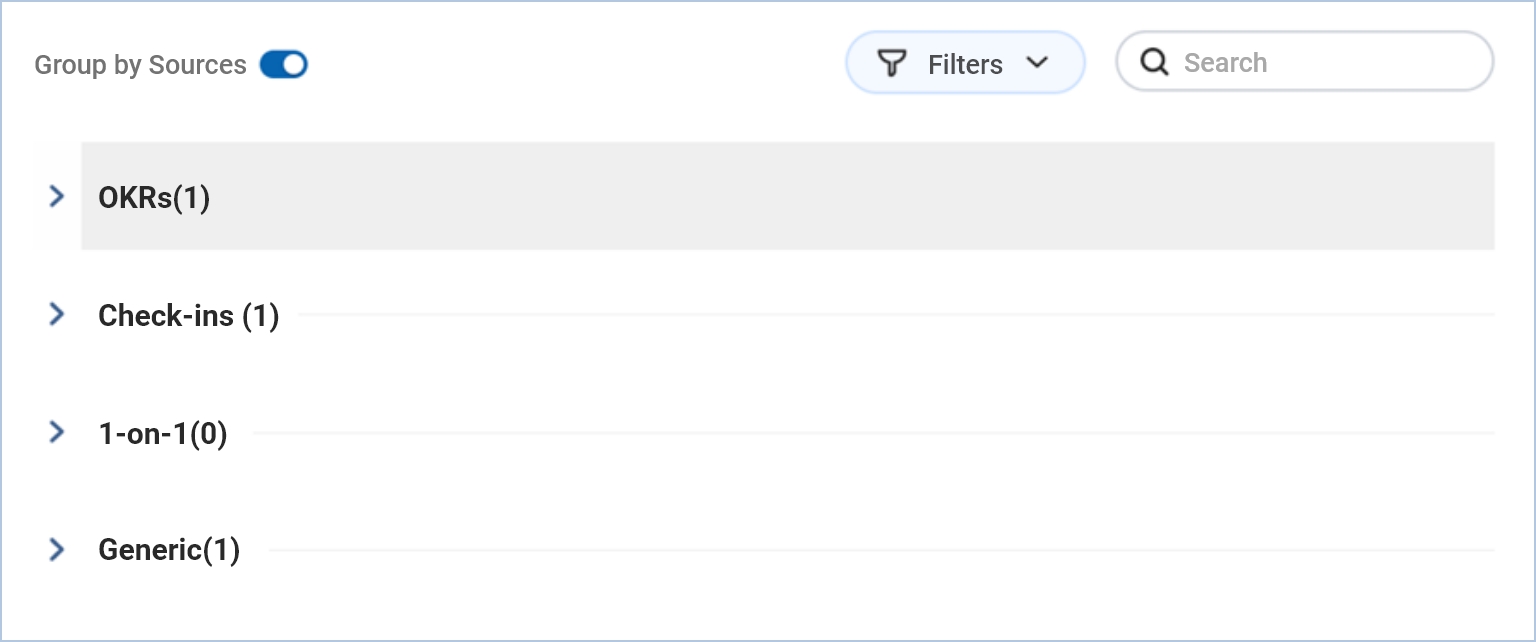Click the magnifying glass search icon
The image size is (1536, 642).
[x=1155, y=63]
